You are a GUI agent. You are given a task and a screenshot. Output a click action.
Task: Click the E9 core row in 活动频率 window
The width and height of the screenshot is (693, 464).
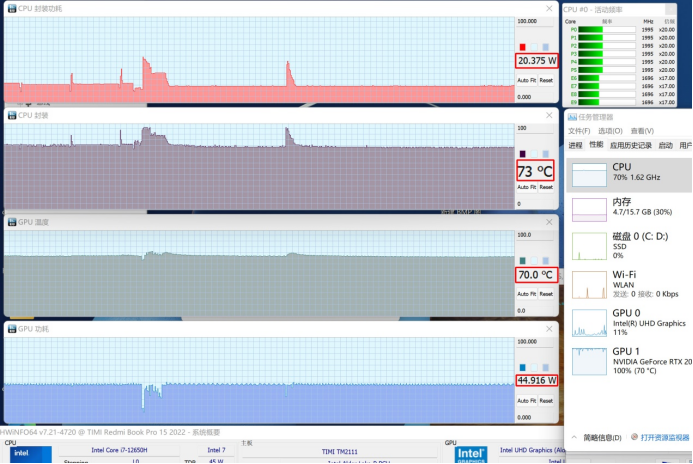[x=622, y=102]
